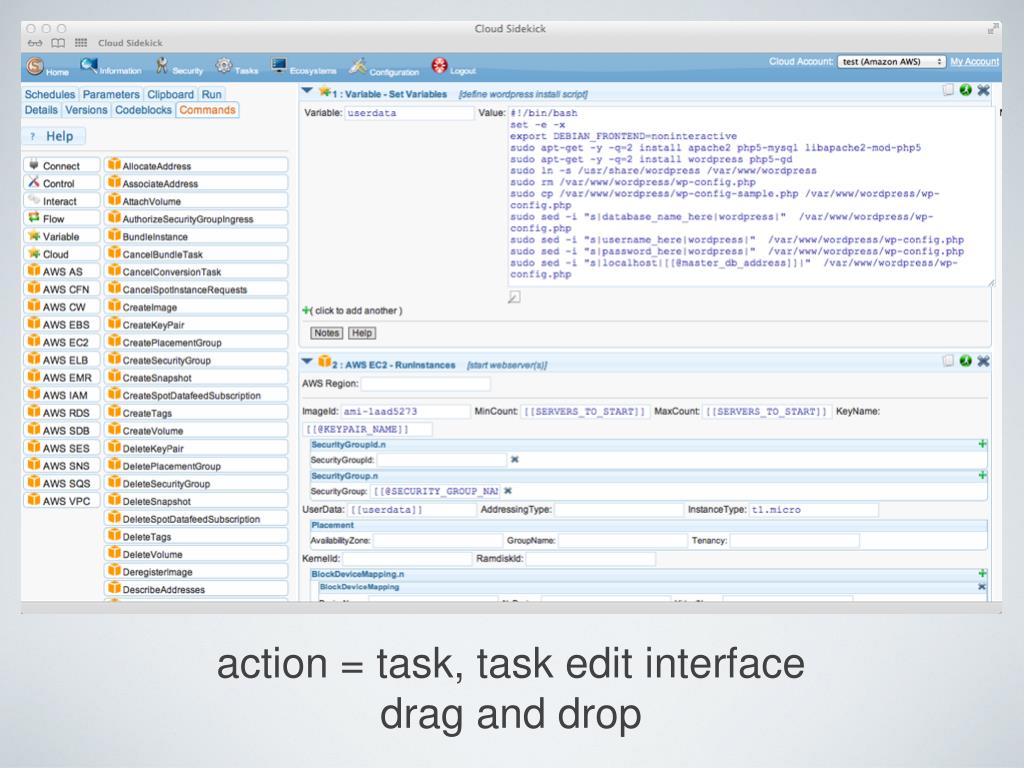Click the red Logout icon
Image resolution: width=1024 pixels, height=768 pixels.
(x=440, y=65)
